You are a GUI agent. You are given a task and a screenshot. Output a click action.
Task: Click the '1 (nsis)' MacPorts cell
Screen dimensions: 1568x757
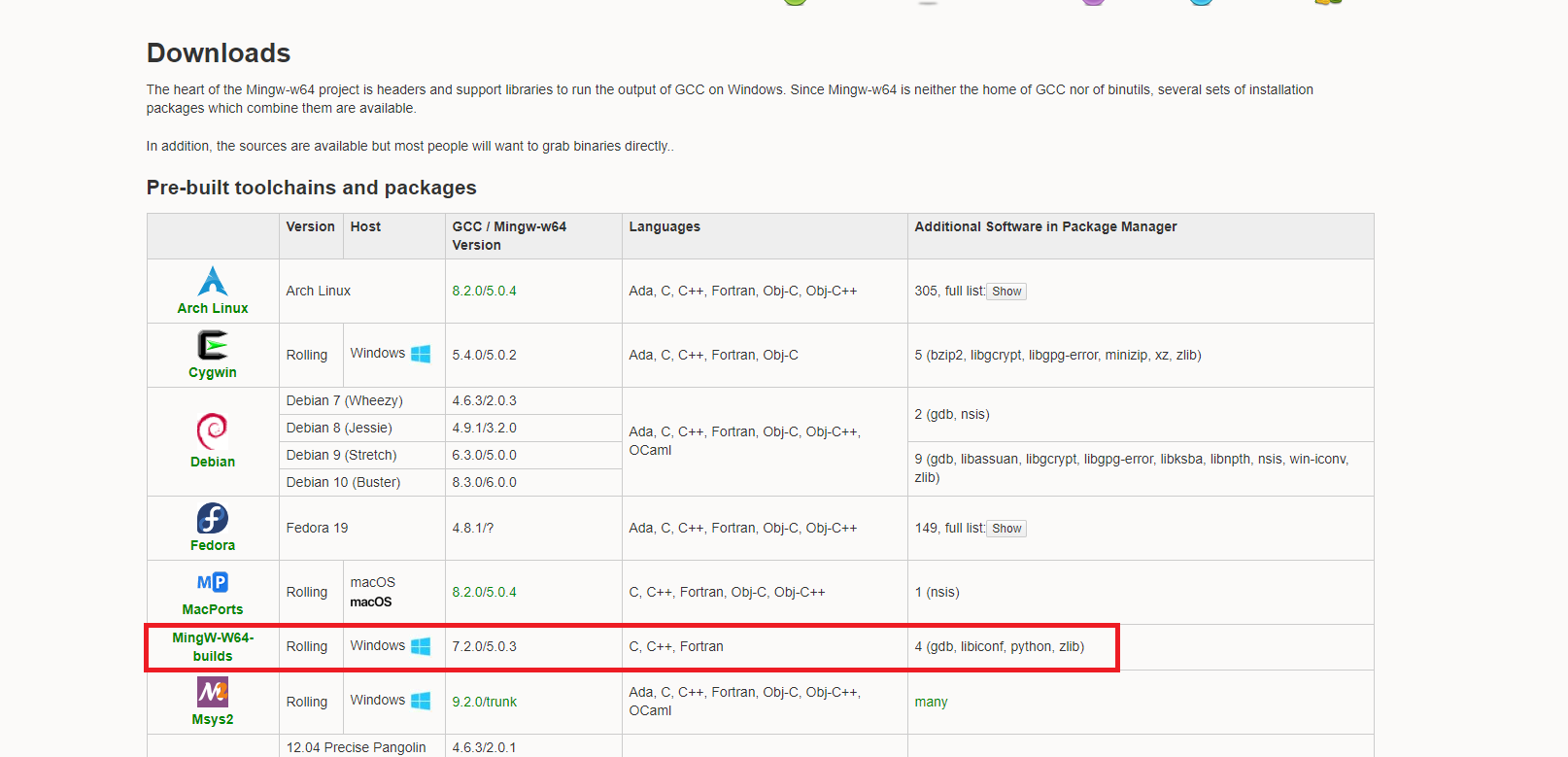click(x=1141, y=592)
